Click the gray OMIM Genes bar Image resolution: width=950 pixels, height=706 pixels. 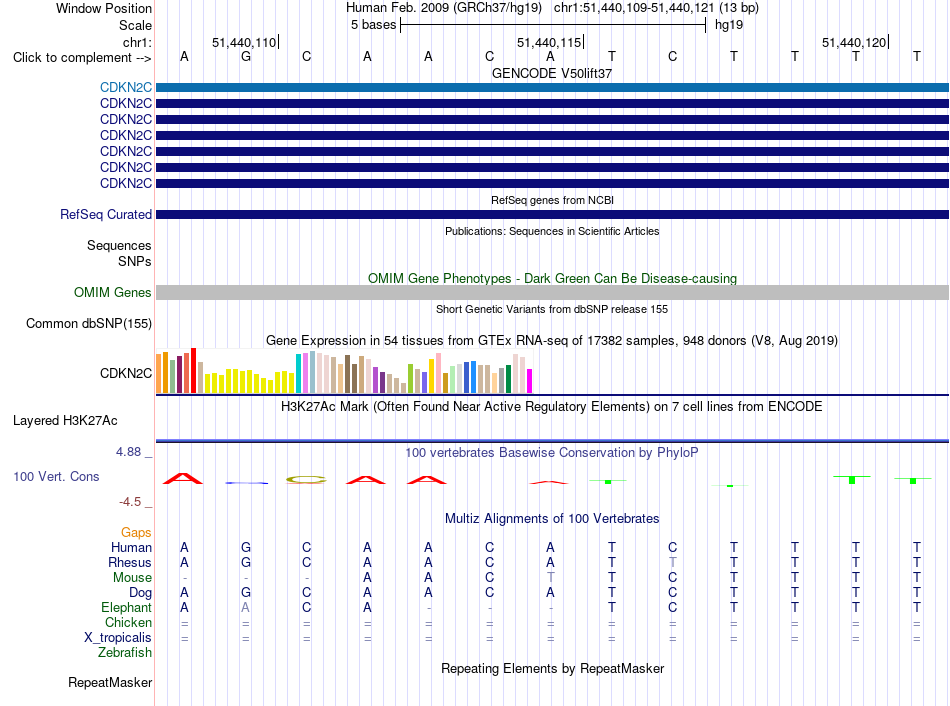tap(552, 293)
